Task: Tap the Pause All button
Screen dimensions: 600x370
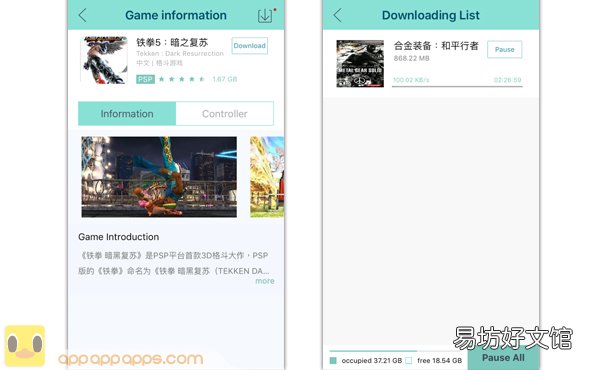Action: (503, 358)
